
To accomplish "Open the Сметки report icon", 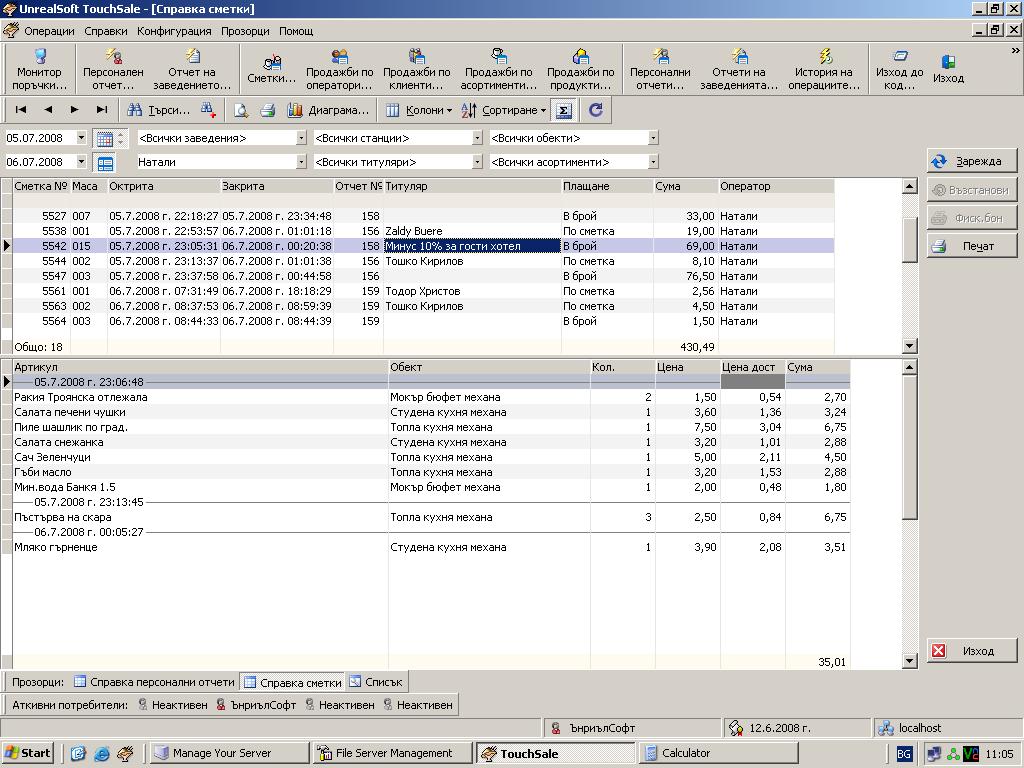I will (271, 68).
